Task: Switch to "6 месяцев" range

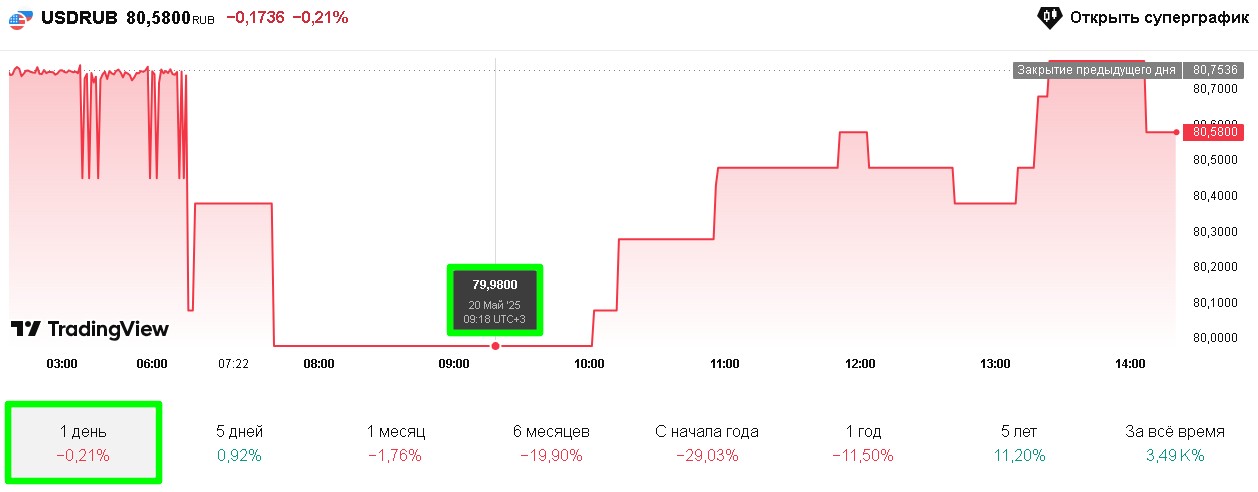Action: click(551, 443)
